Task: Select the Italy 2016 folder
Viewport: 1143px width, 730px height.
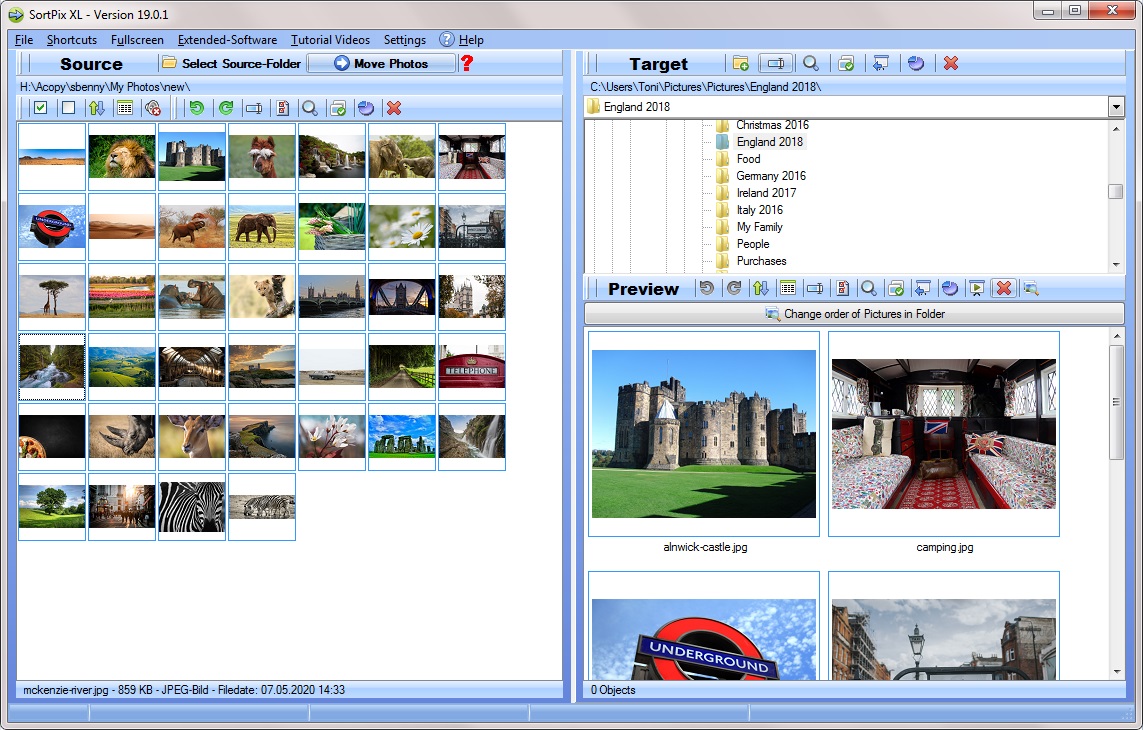Action: [759, 210]
